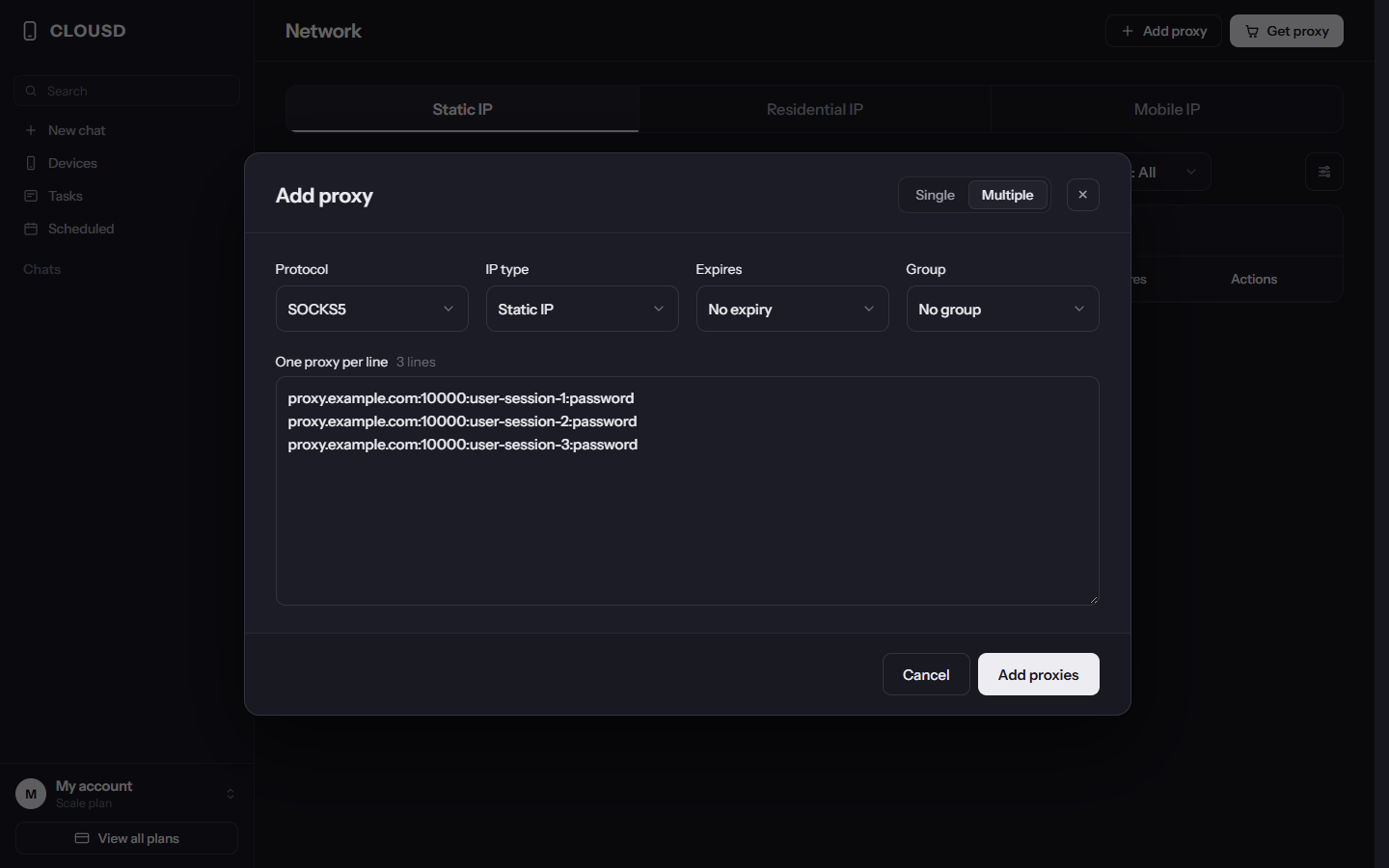This screenshot has height=868, width=1389.
Task: Click the Devices phone icon
Action: (31, 163)
